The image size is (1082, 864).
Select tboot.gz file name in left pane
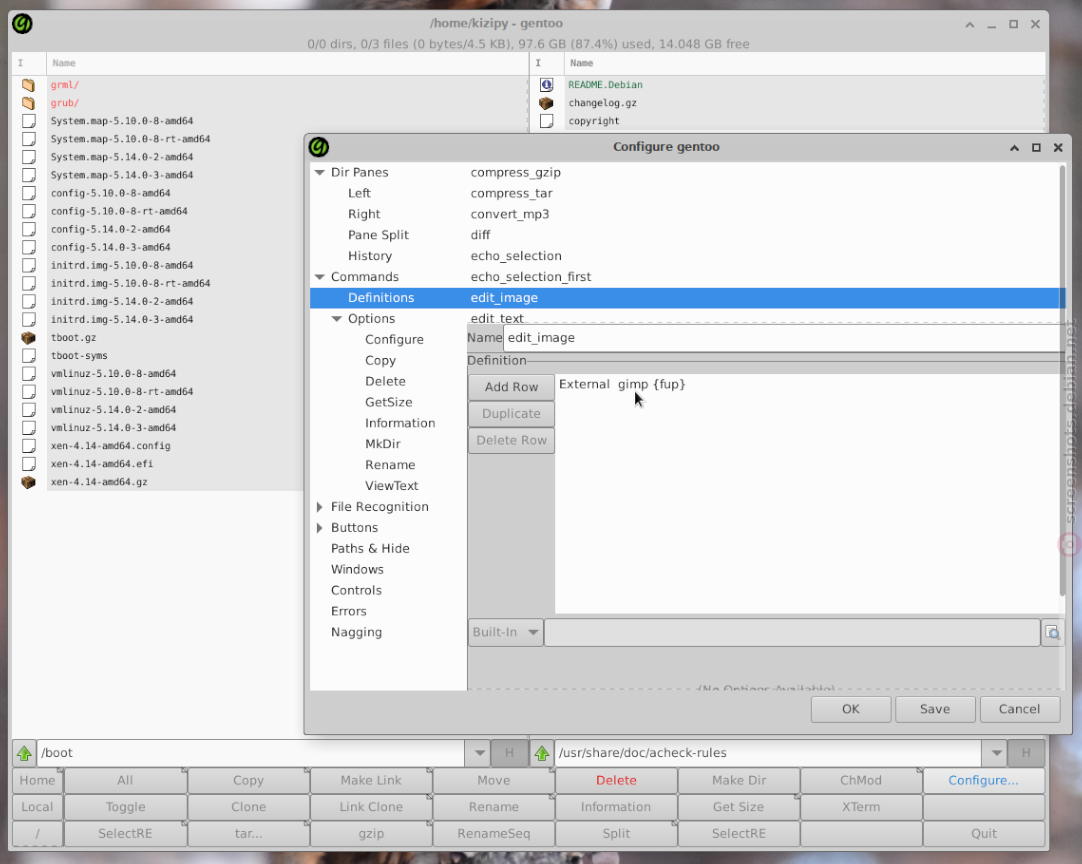(x=73, y=337)
